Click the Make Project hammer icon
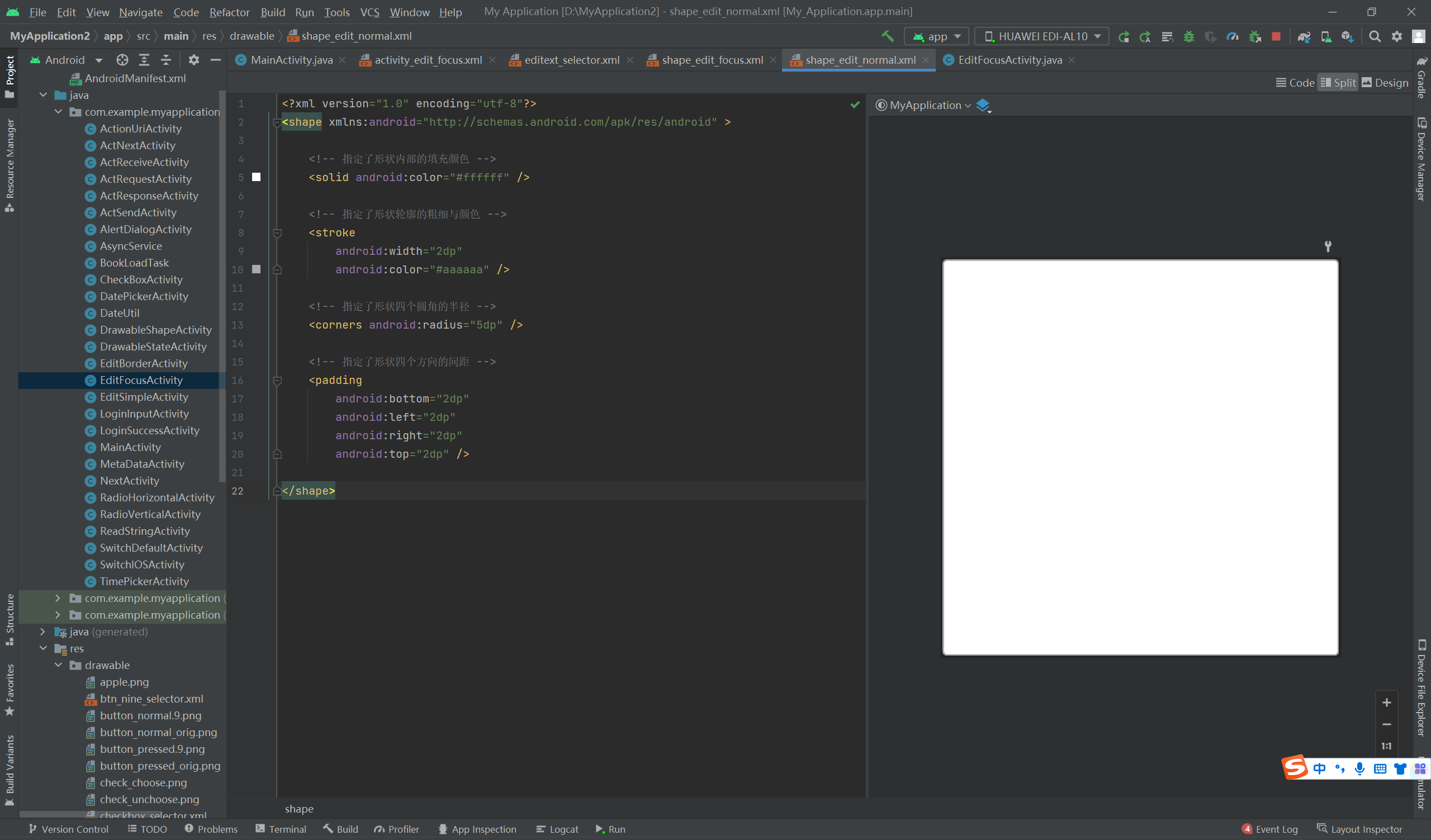This screenshot has width=1431, height=840. 888,36
